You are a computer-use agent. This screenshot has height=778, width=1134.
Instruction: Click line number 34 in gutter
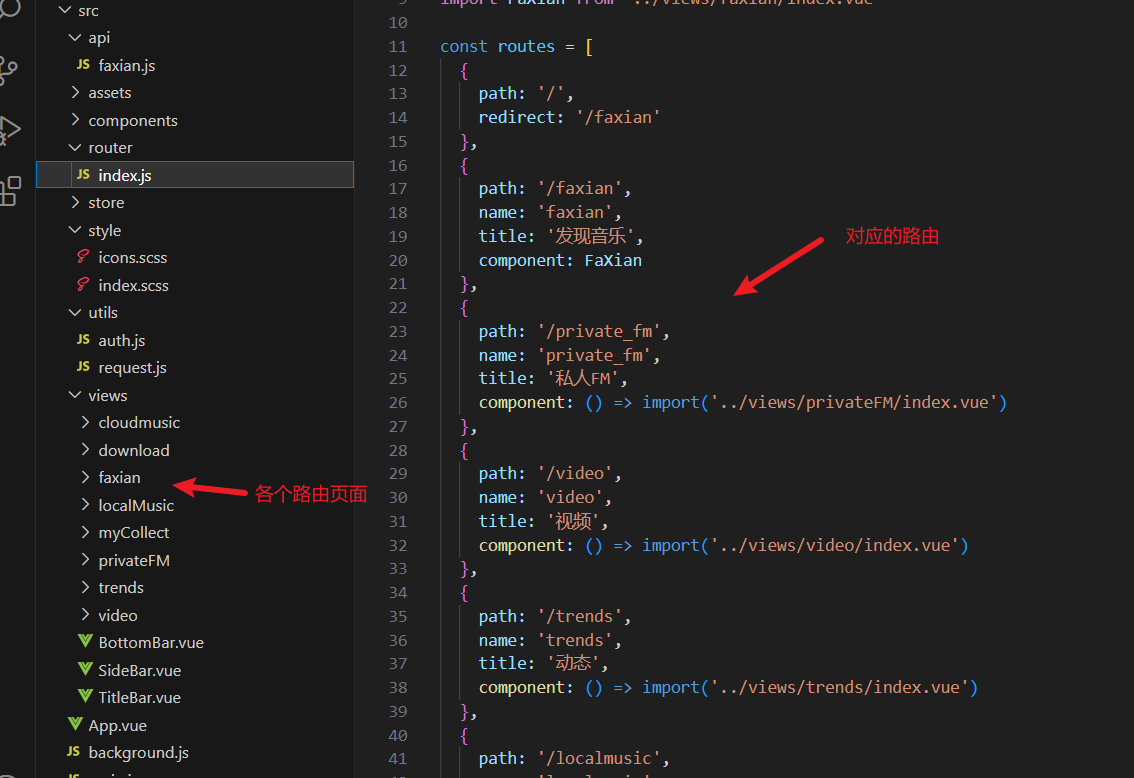click(398, 592)
